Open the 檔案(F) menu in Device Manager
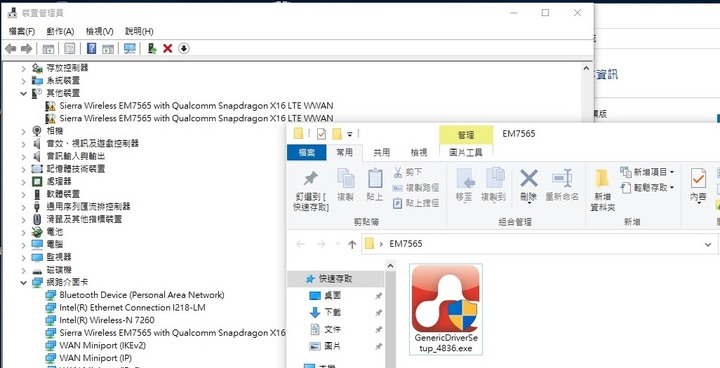The width and height of the screenshot is (720, 368). (x=22, y=31)
